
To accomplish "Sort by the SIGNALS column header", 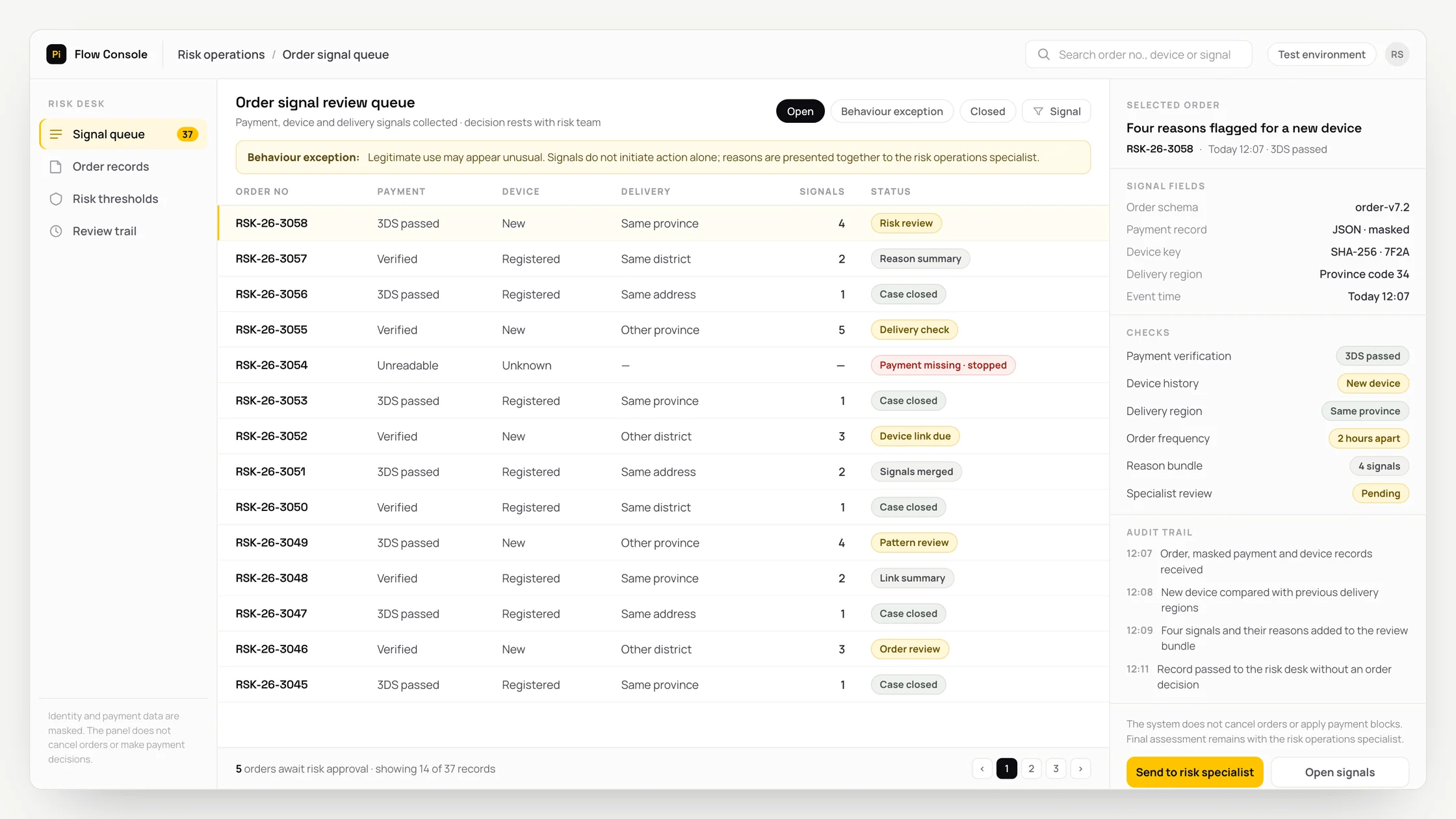I will pos(822,192).
